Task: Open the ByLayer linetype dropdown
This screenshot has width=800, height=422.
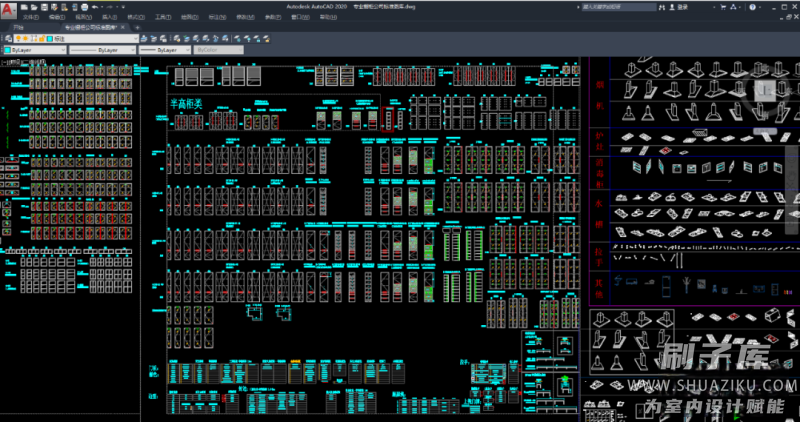Action: [100, 49]
